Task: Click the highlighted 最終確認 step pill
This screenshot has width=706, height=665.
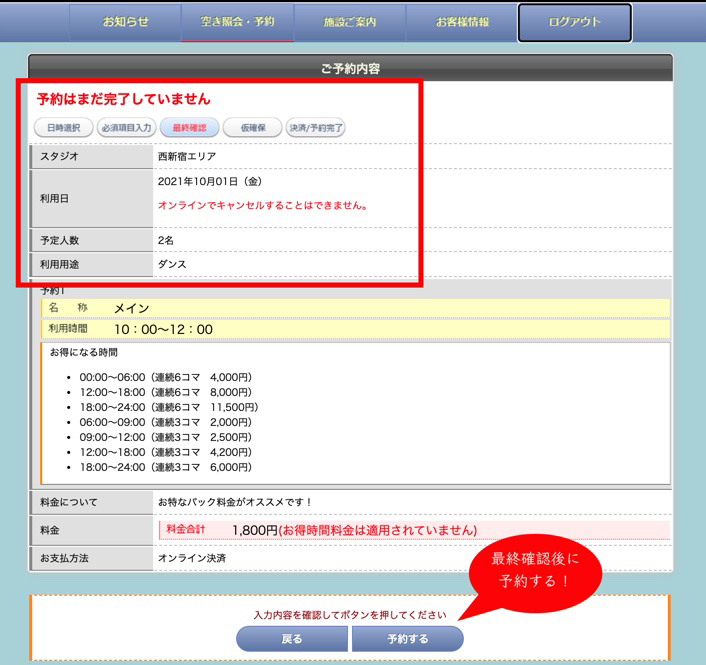Action: coord(189,128)
